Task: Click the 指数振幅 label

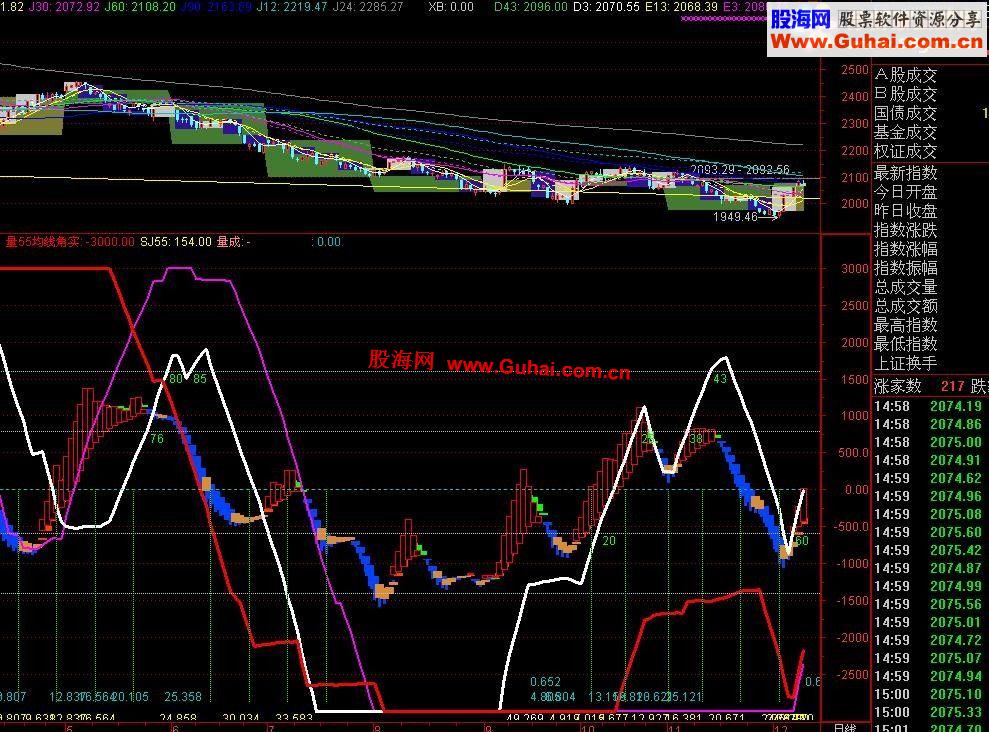Action: [x=906, y=267]
